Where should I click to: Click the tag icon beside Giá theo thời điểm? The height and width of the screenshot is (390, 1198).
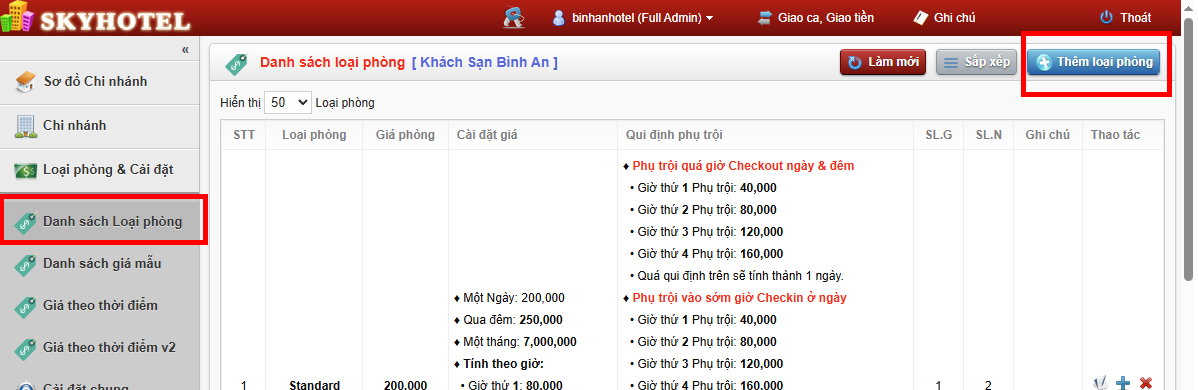pyautogui.click(x=25, y=306)
